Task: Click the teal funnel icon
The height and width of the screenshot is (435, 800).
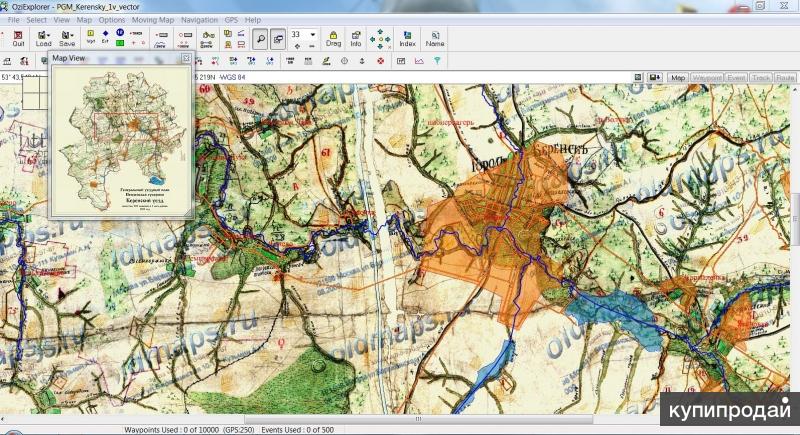Action: coord(437,61)
